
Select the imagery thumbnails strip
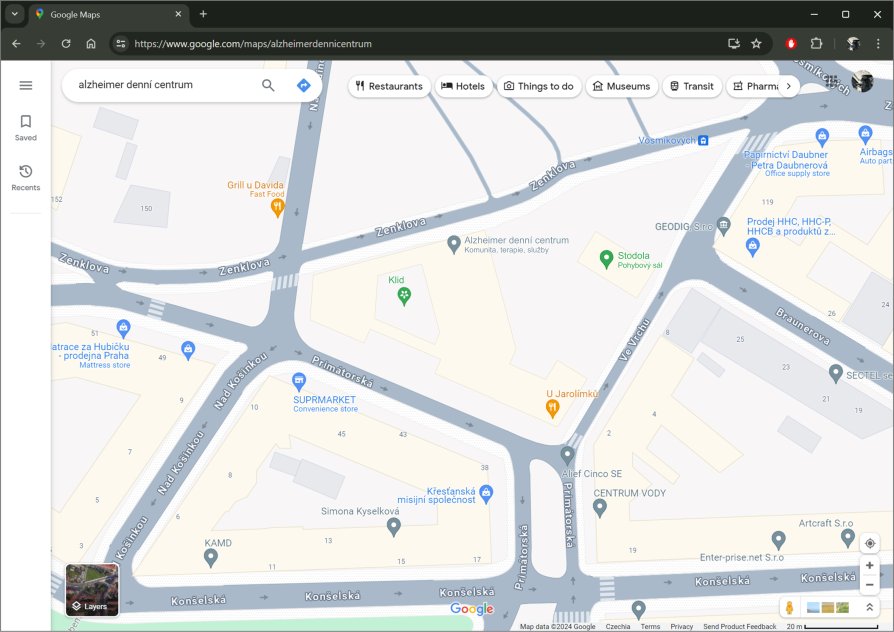coord(828,607)
